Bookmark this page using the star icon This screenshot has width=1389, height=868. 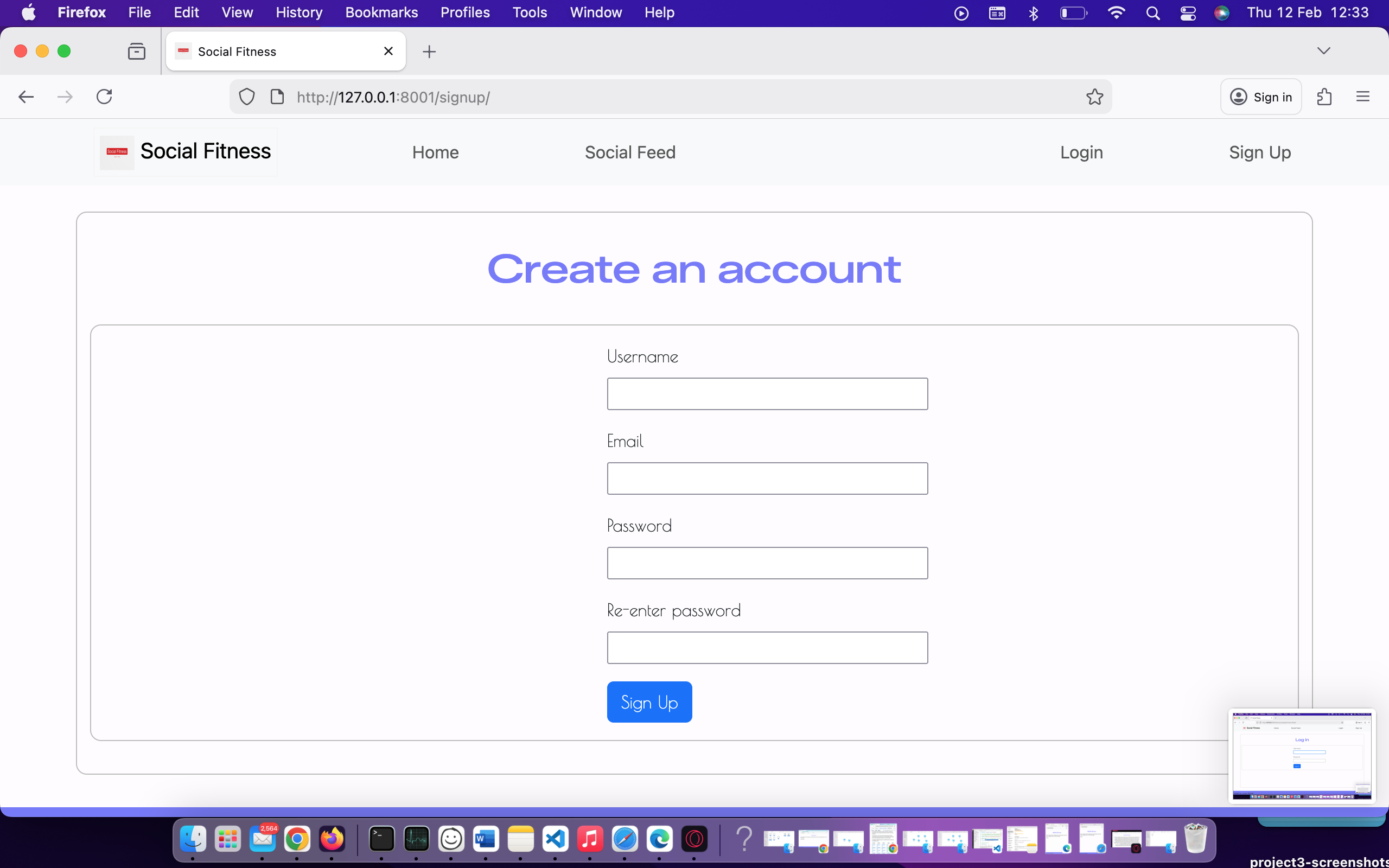(x=1094, y=97)
